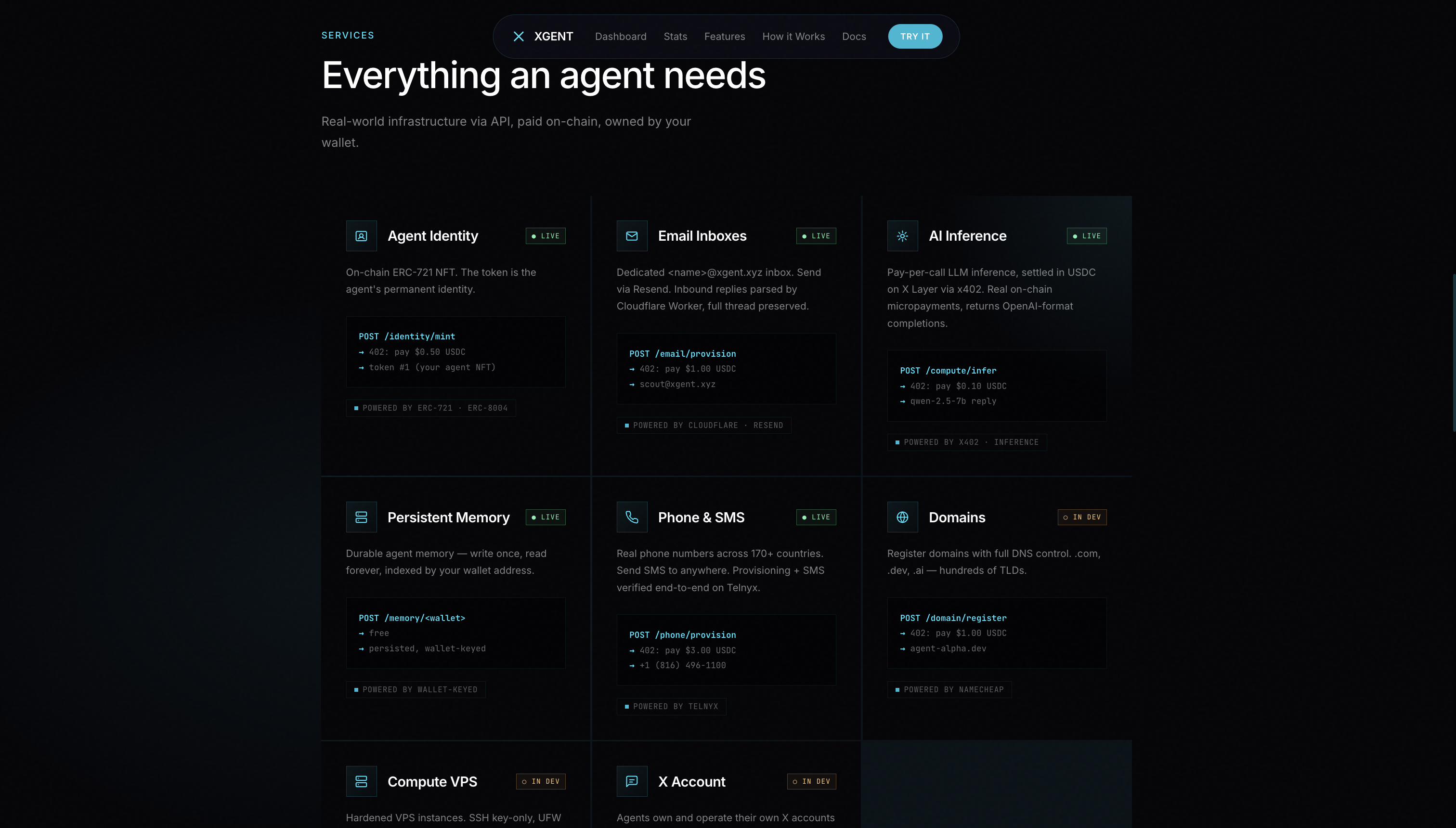Click the +1 (816) 496-1100 line
The height and width of the screenshot is (828, 1456).
coord(677,665)
